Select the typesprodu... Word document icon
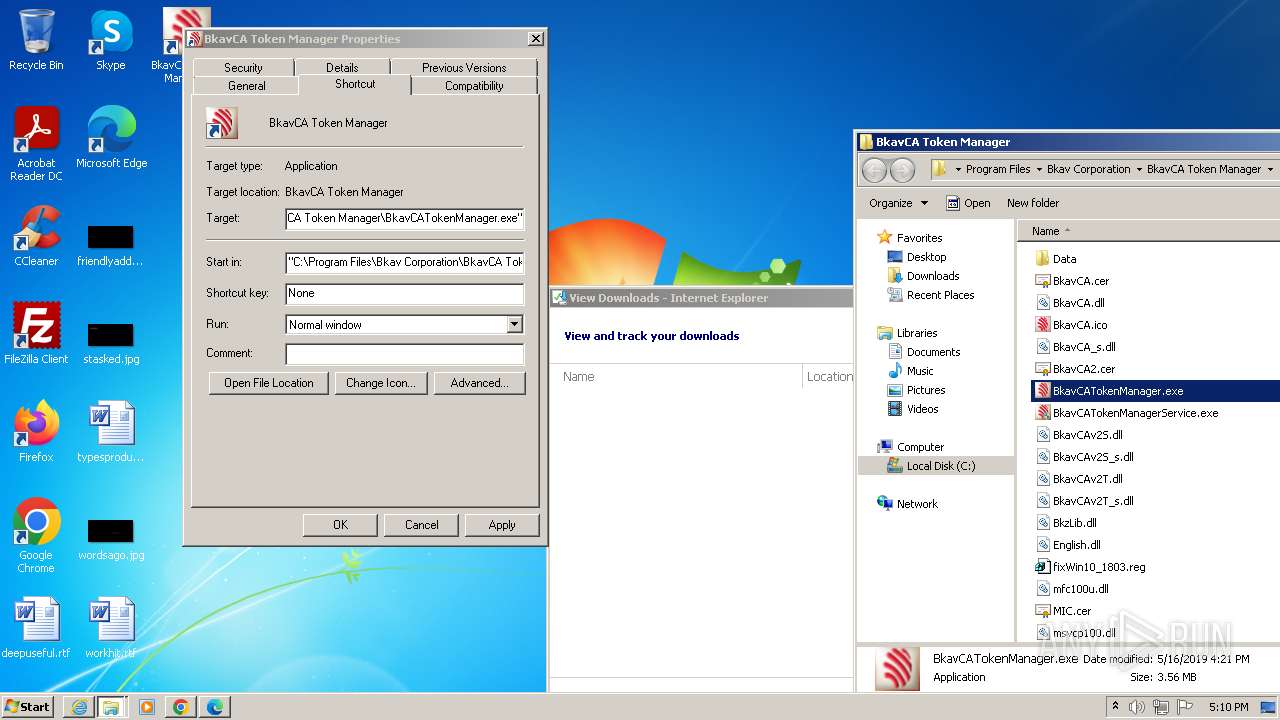 [x=110, y=432]
